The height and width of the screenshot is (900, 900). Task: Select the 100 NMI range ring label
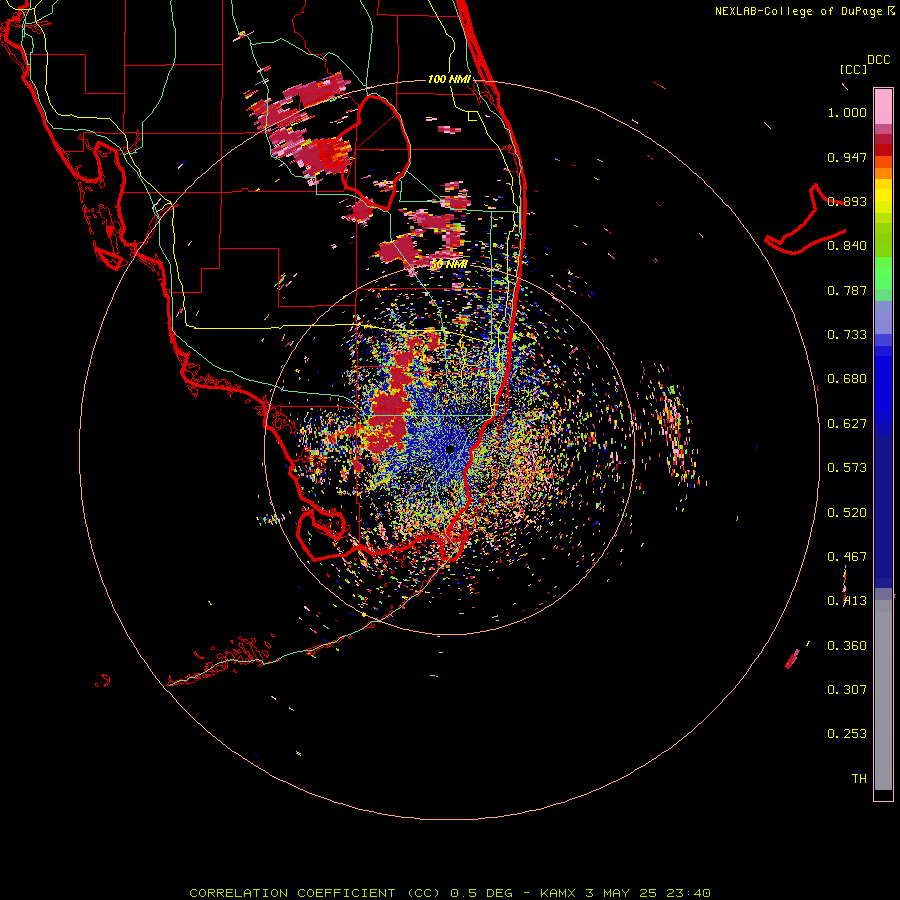point(449,79)
